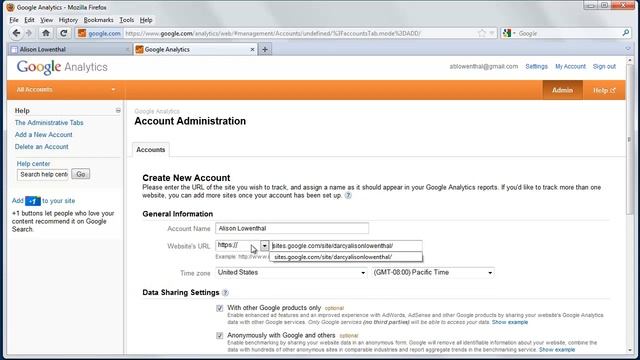Click Help button in orange bar
This screenshot has height=360, width=640.
pos(604,90)
